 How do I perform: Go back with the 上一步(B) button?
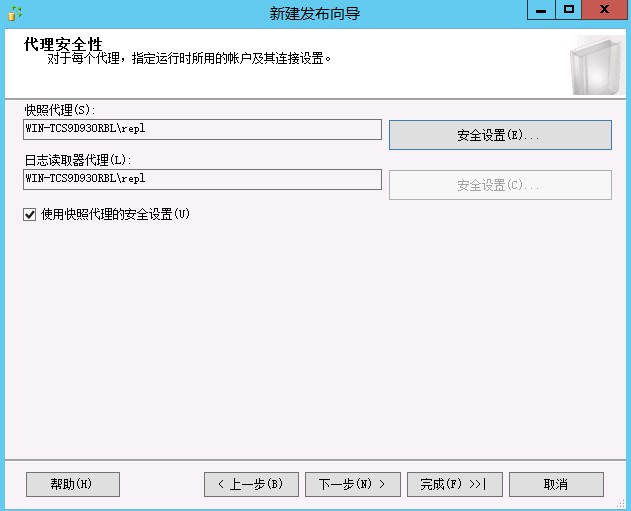click(251, 484)
